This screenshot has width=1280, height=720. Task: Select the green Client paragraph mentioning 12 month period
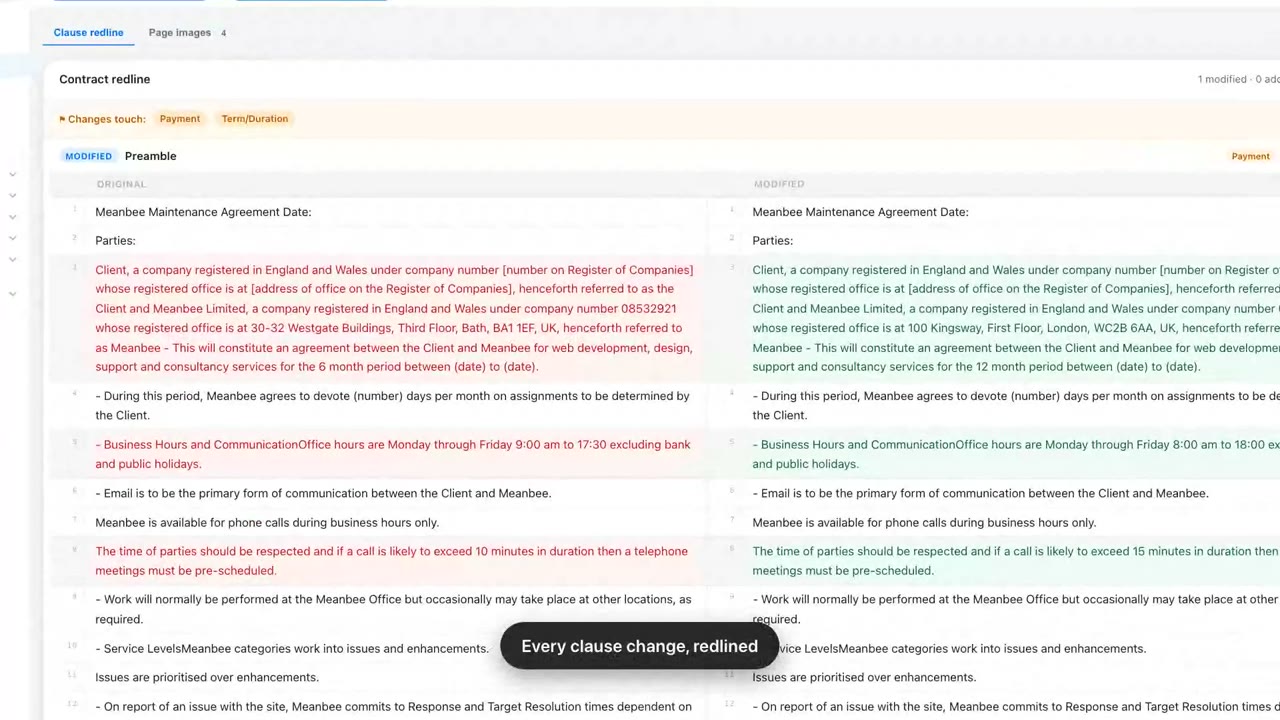click(x=1016, y=318)
